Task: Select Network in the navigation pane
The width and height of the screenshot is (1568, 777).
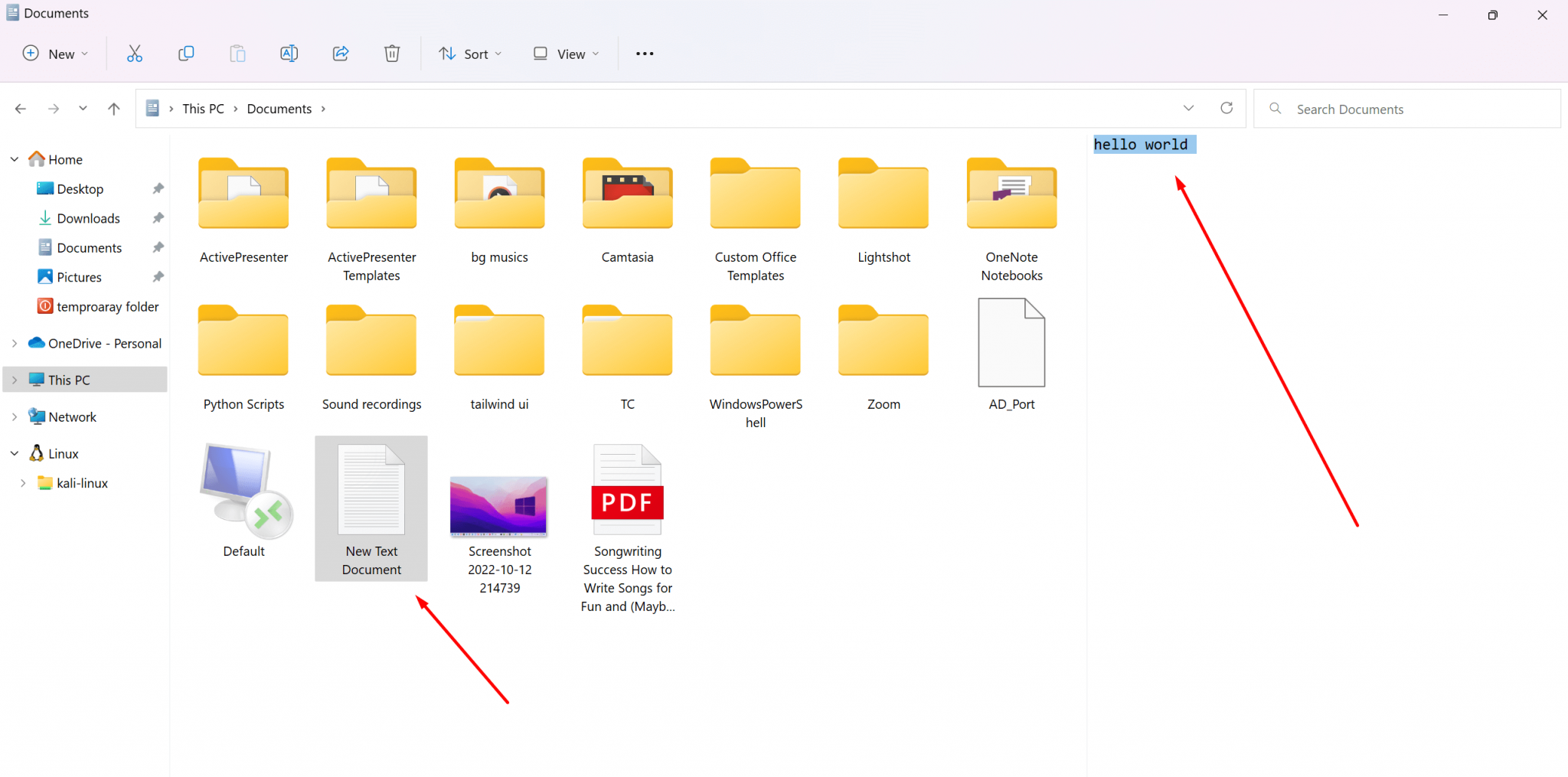Action: point(63,417)
